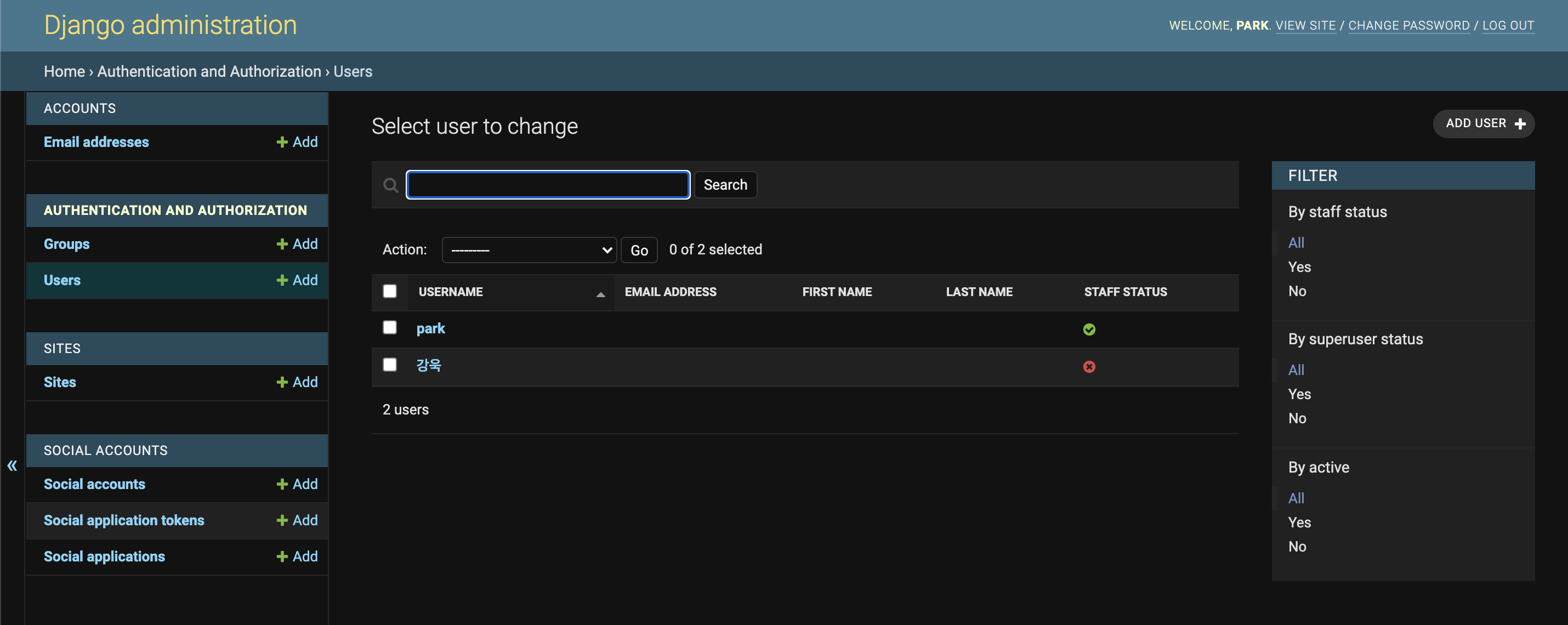Click plus Add next to Email addresses

click(297, 142)
